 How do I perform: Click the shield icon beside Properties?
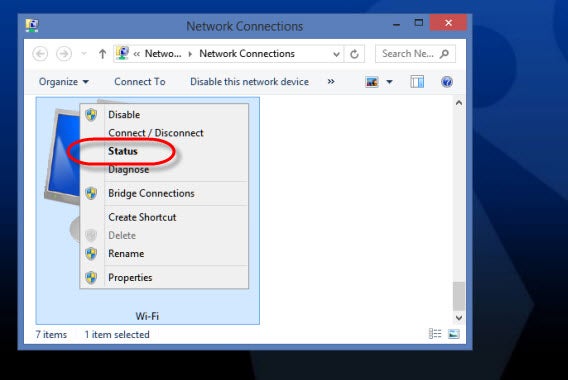(x=91, y=277)
